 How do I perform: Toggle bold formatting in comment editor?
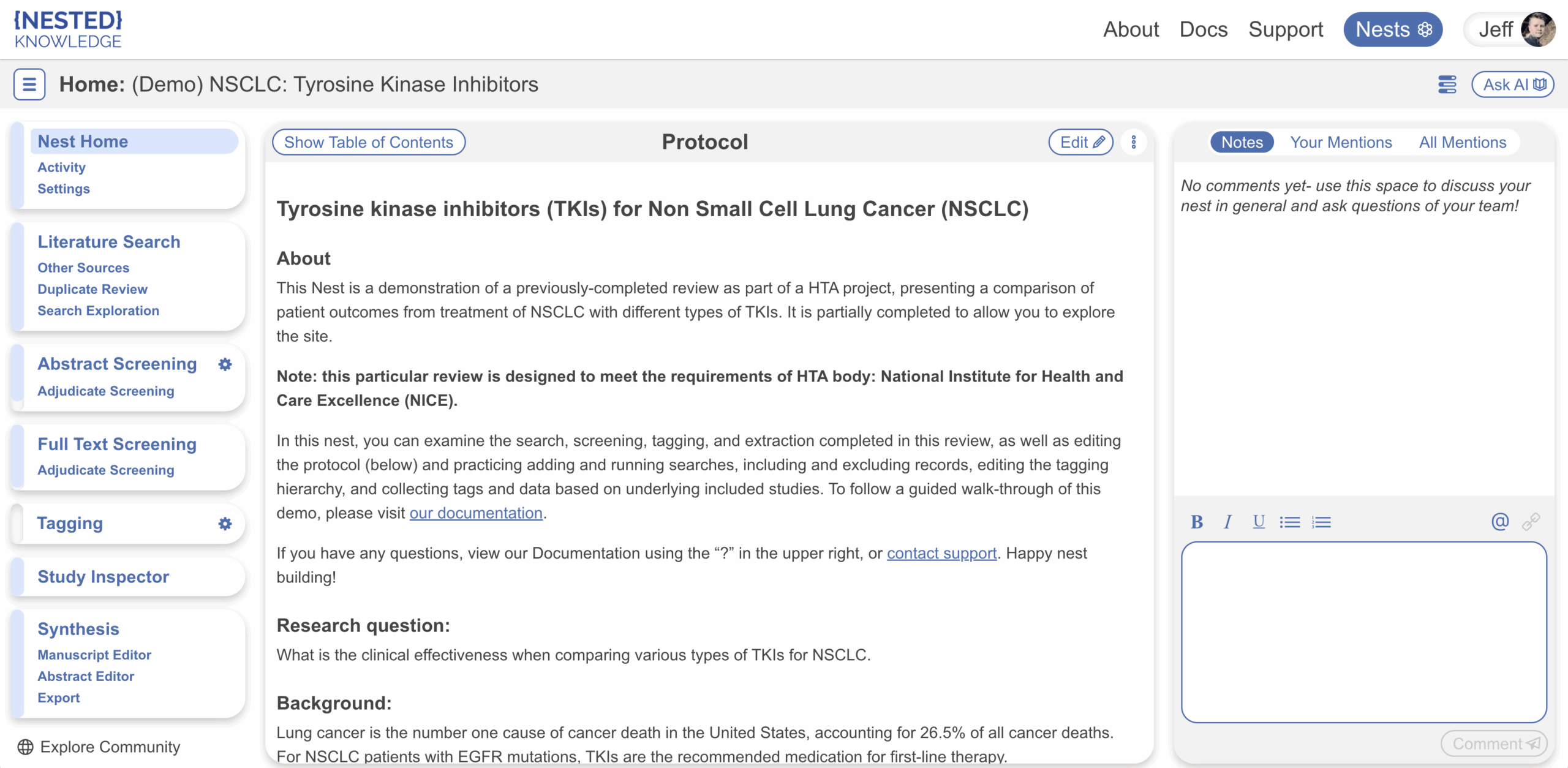click(x=1196, y=522)
